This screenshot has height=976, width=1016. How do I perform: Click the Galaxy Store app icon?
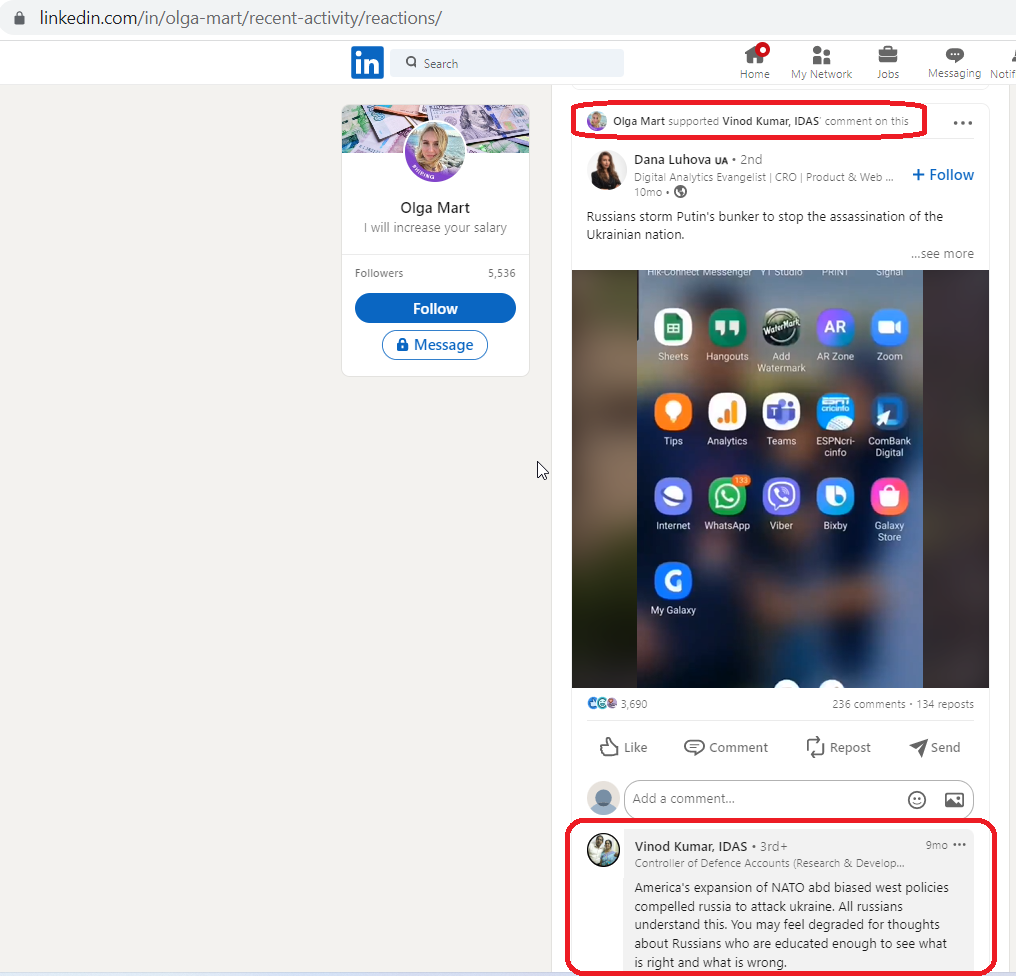pos(889,496)
